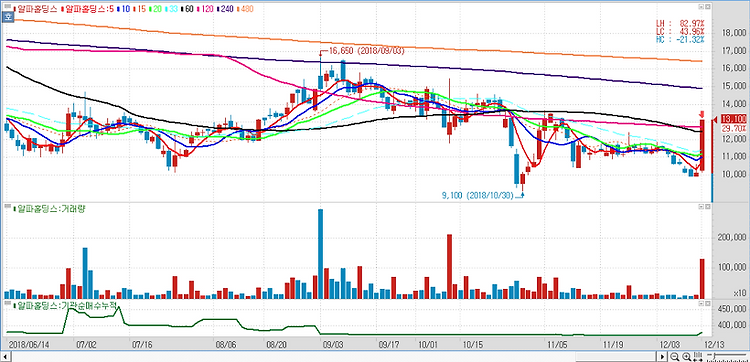Select the magenta 120 moving average legend

205,9
